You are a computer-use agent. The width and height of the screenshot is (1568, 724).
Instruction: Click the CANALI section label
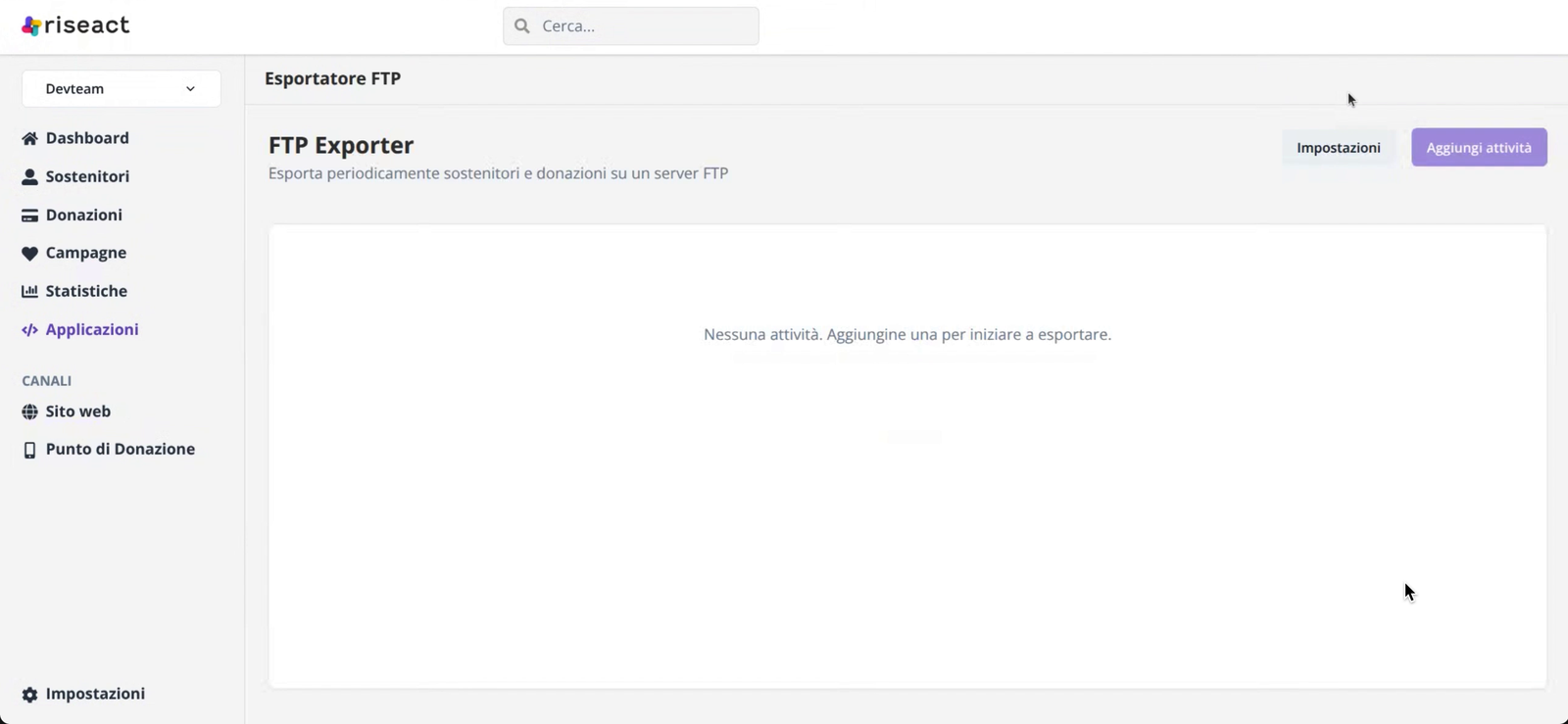pyautogui.click(x=47, y=380)
